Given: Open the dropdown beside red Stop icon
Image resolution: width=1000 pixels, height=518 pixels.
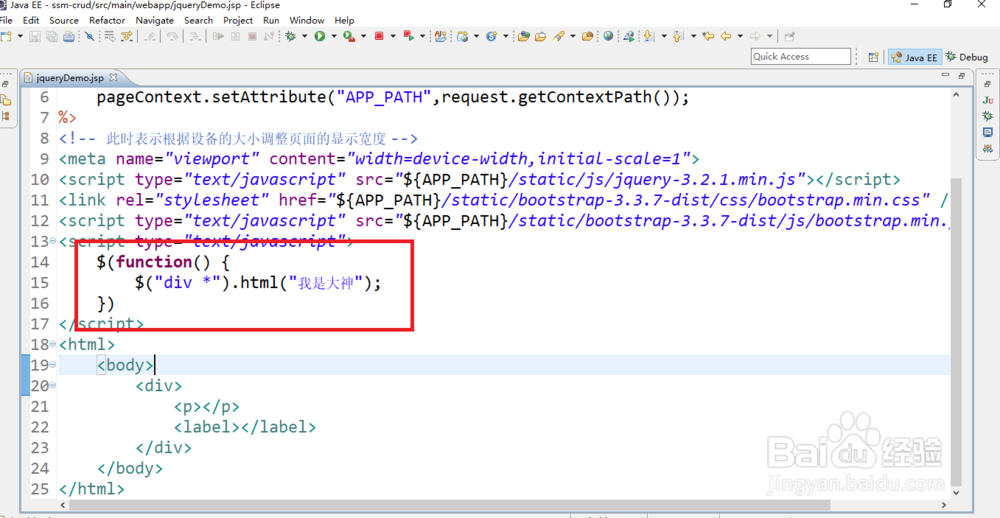Looking at the screenshot, I should click(x=393, y=36).
